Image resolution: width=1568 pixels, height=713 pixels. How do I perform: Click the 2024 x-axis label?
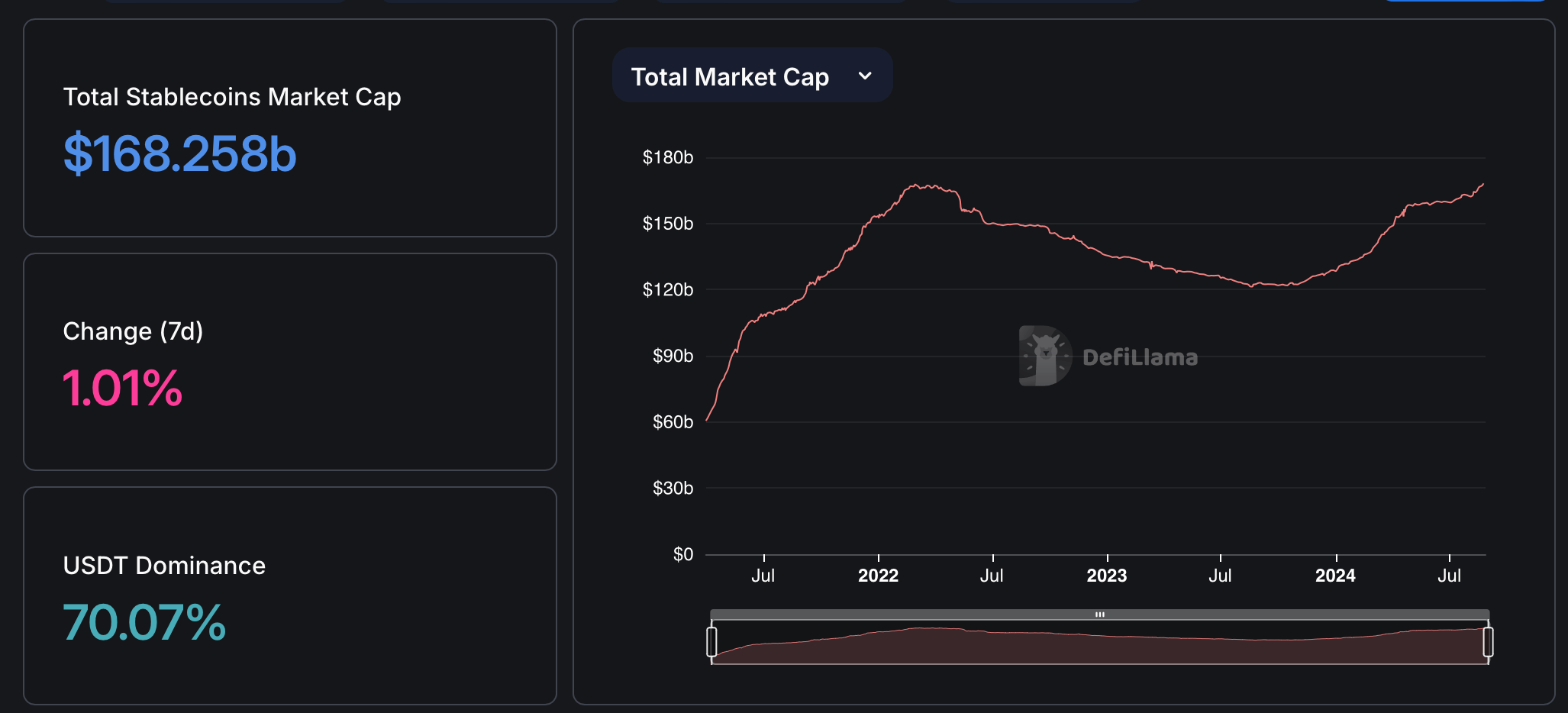coord(1335,576)
